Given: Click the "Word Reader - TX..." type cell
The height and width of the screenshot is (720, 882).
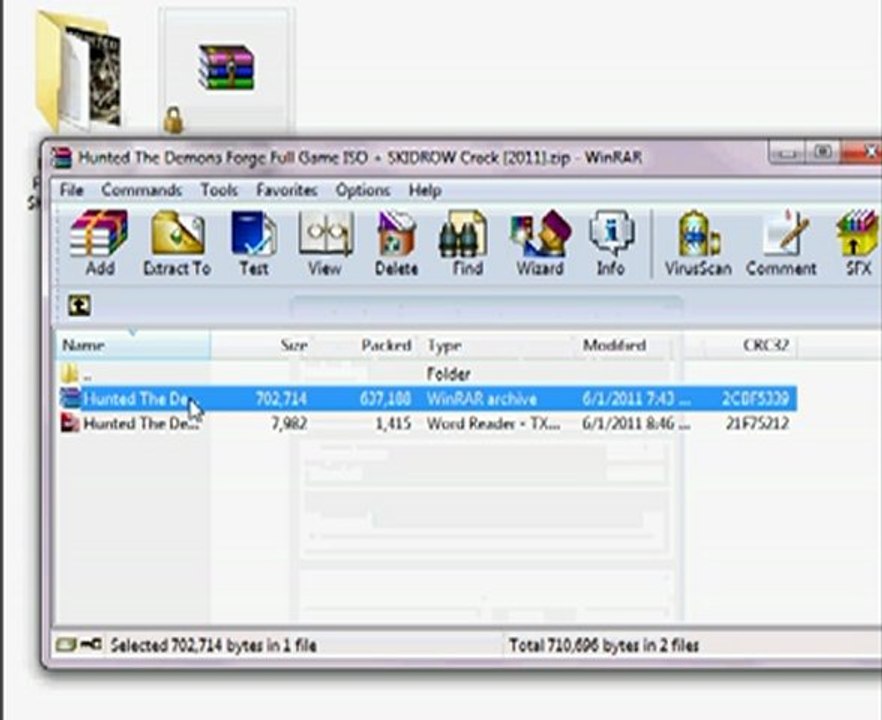Looking at the screenshot, I should pyautogui.click(x=493, y=423).
